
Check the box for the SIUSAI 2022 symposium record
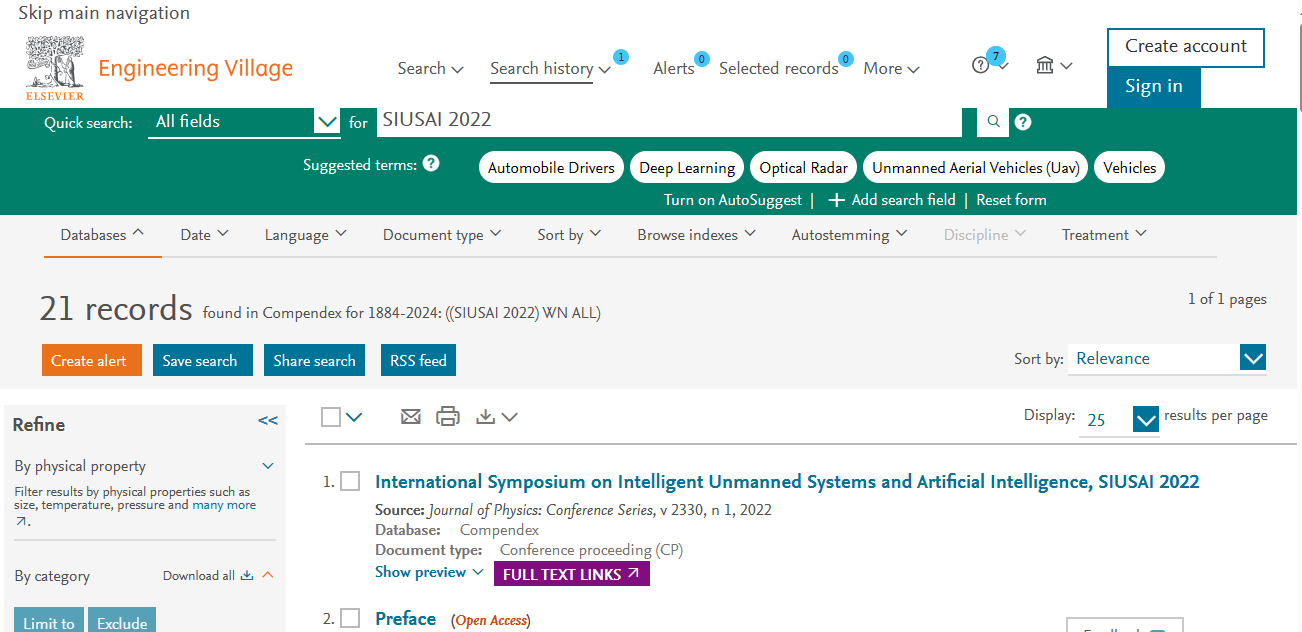point(350,482)
